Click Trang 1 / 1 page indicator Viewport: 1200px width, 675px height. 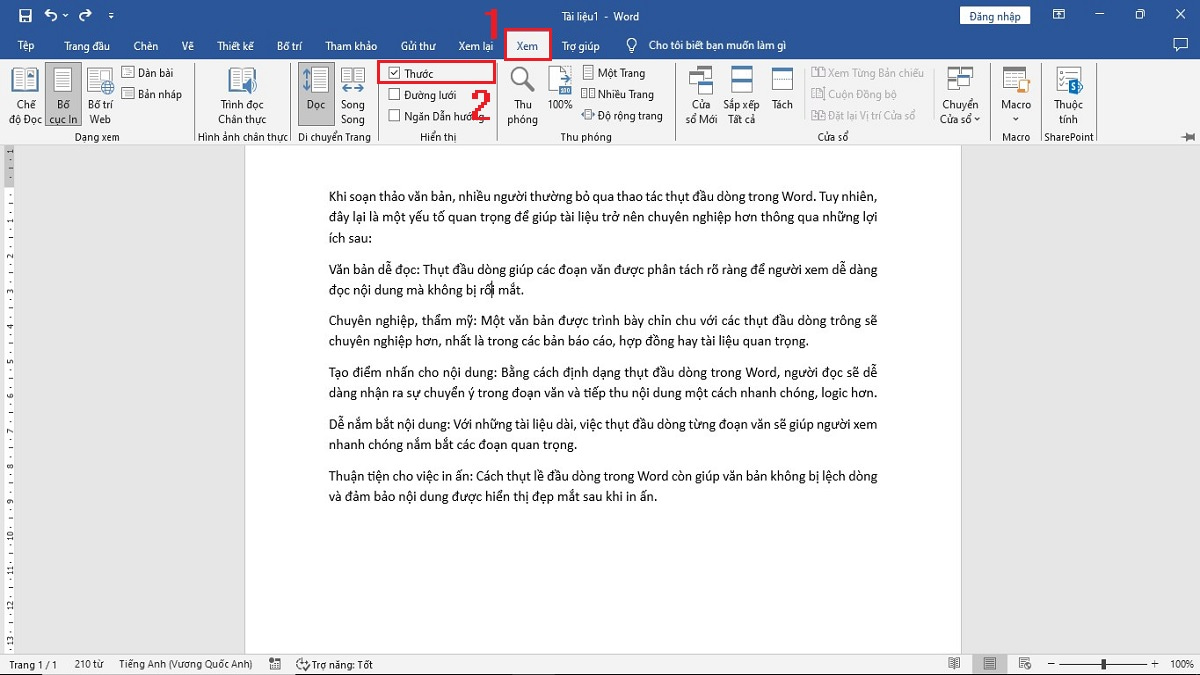click(33, 664)
